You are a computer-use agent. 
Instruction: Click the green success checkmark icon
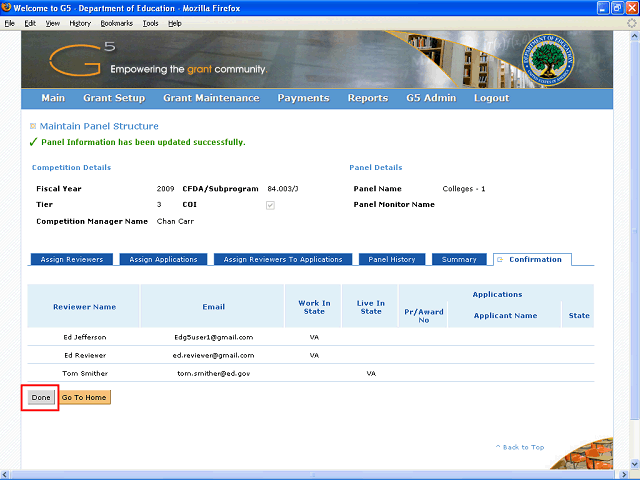[x=33, y=142]
